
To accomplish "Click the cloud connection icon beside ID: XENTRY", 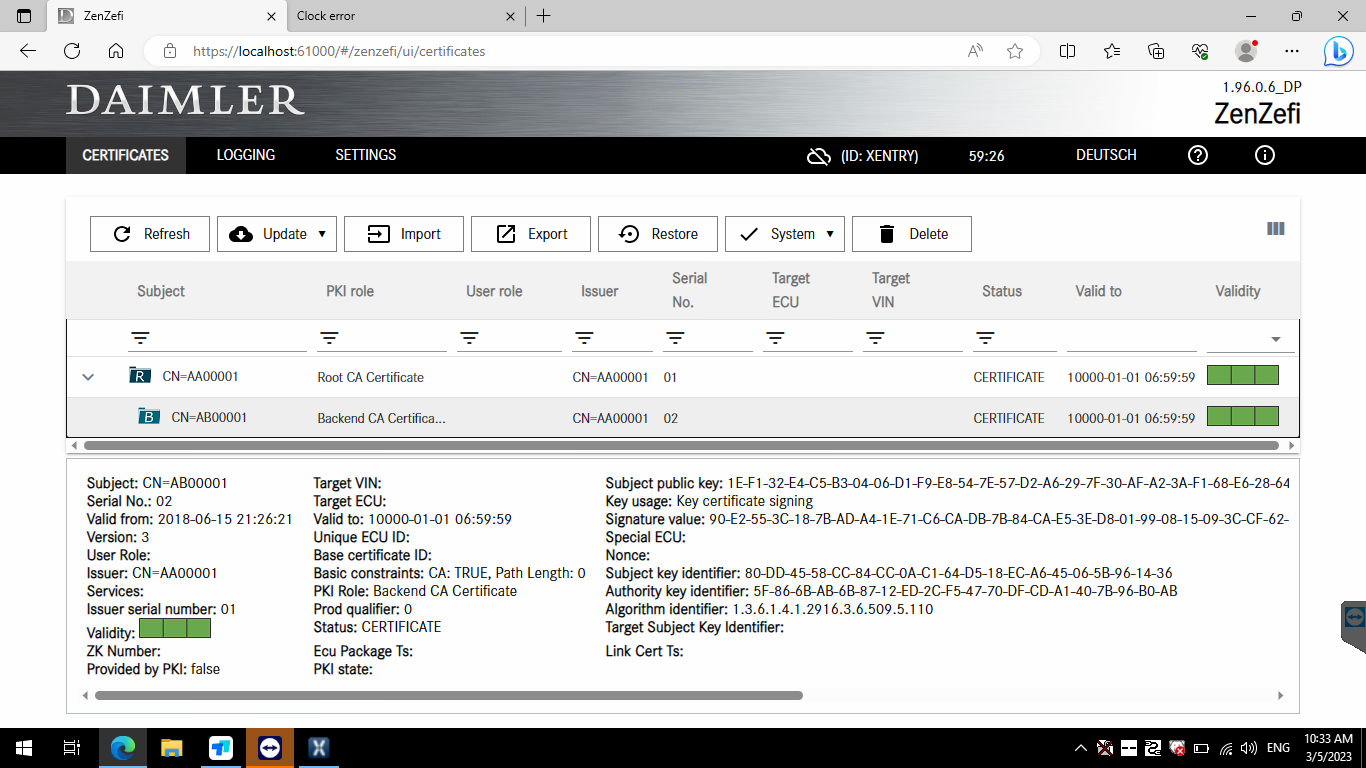I will pyautogui.click(x=818, y=155).
